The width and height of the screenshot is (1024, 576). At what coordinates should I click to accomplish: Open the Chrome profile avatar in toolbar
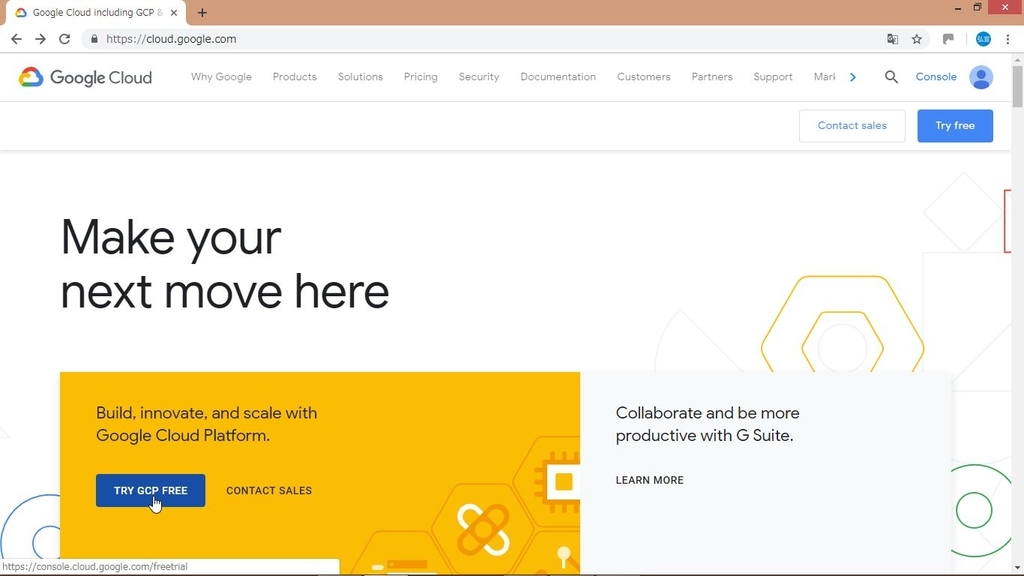(x=983, y=39)
